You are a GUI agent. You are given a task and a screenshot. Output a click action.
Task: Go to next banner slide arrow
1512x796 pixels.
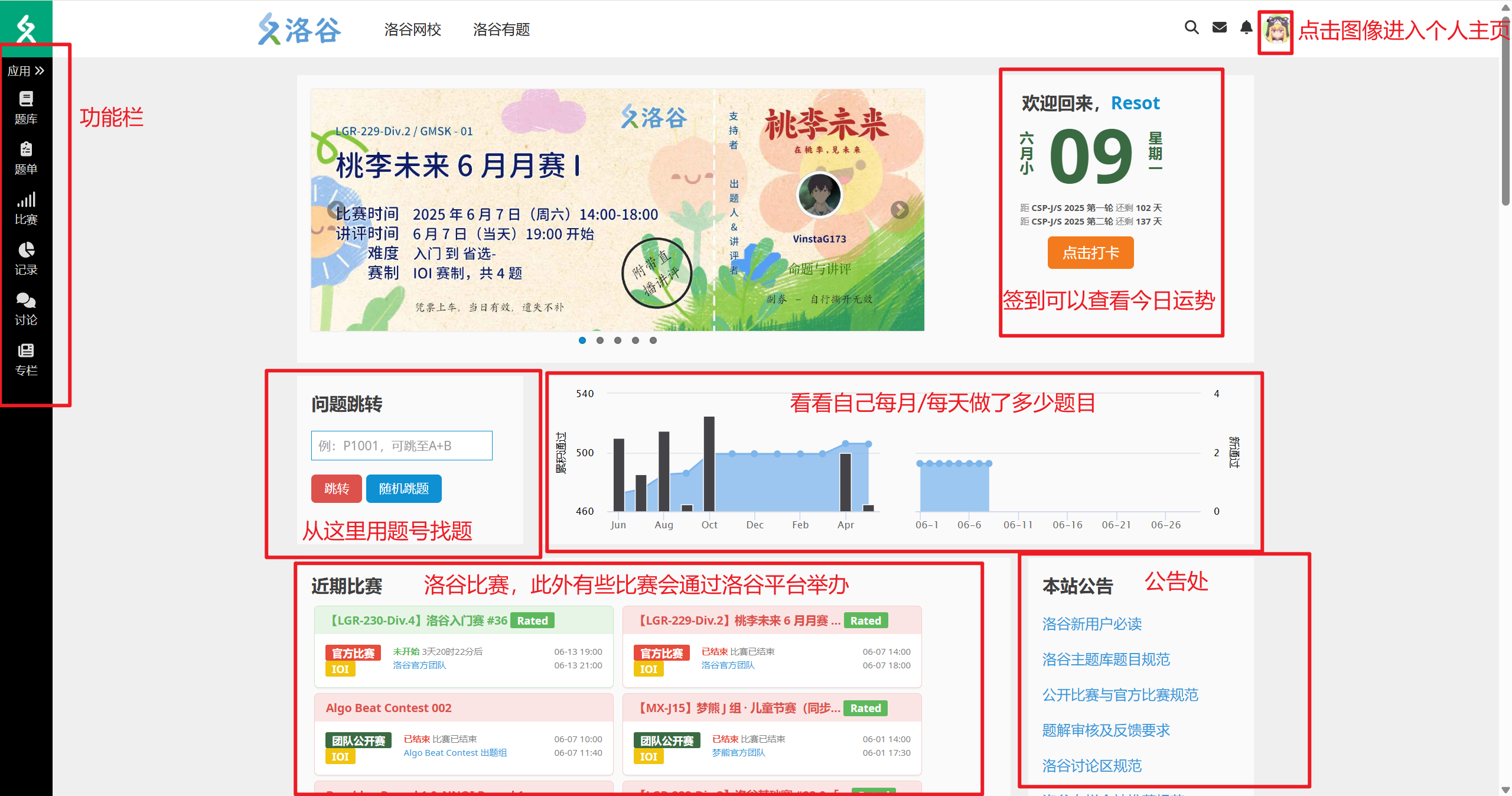click(x=899, y=210)
